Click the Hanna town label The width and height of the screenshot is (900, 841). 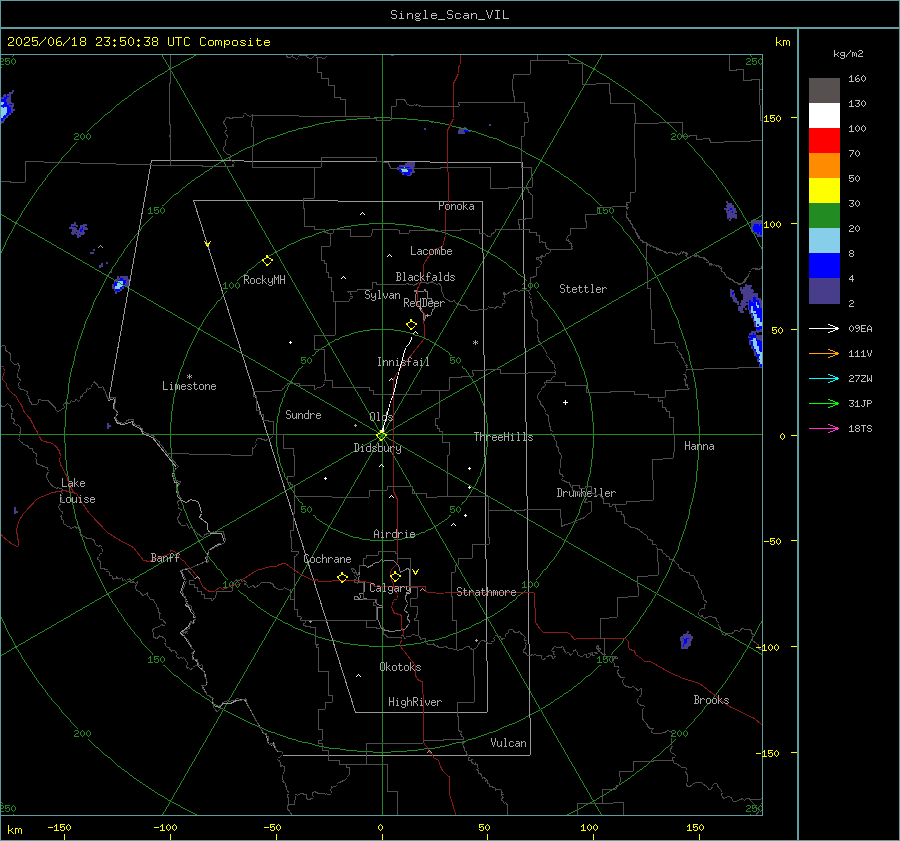(699, 446)
